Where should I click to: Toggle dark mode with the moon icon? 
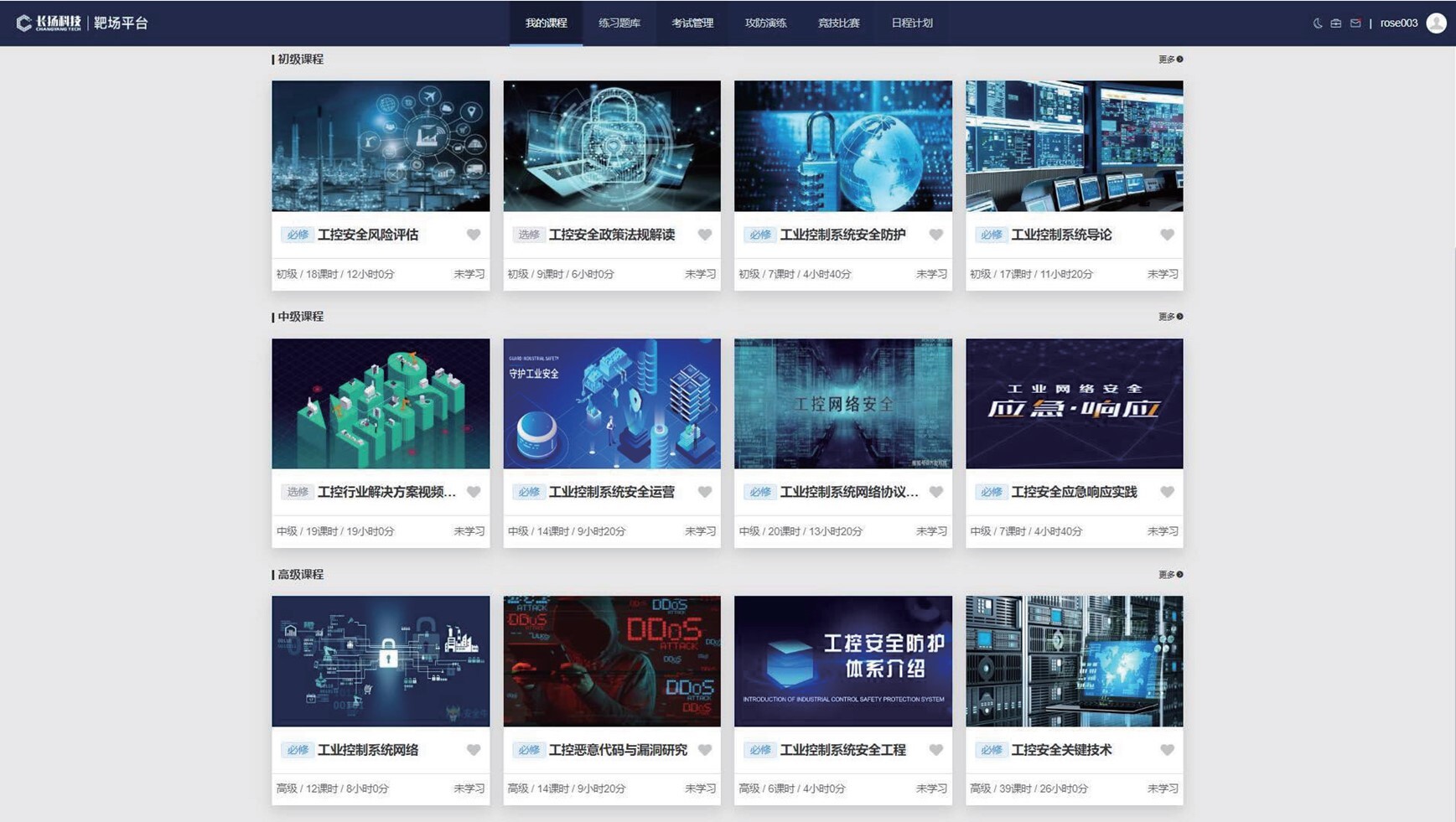pos(1317,23)
